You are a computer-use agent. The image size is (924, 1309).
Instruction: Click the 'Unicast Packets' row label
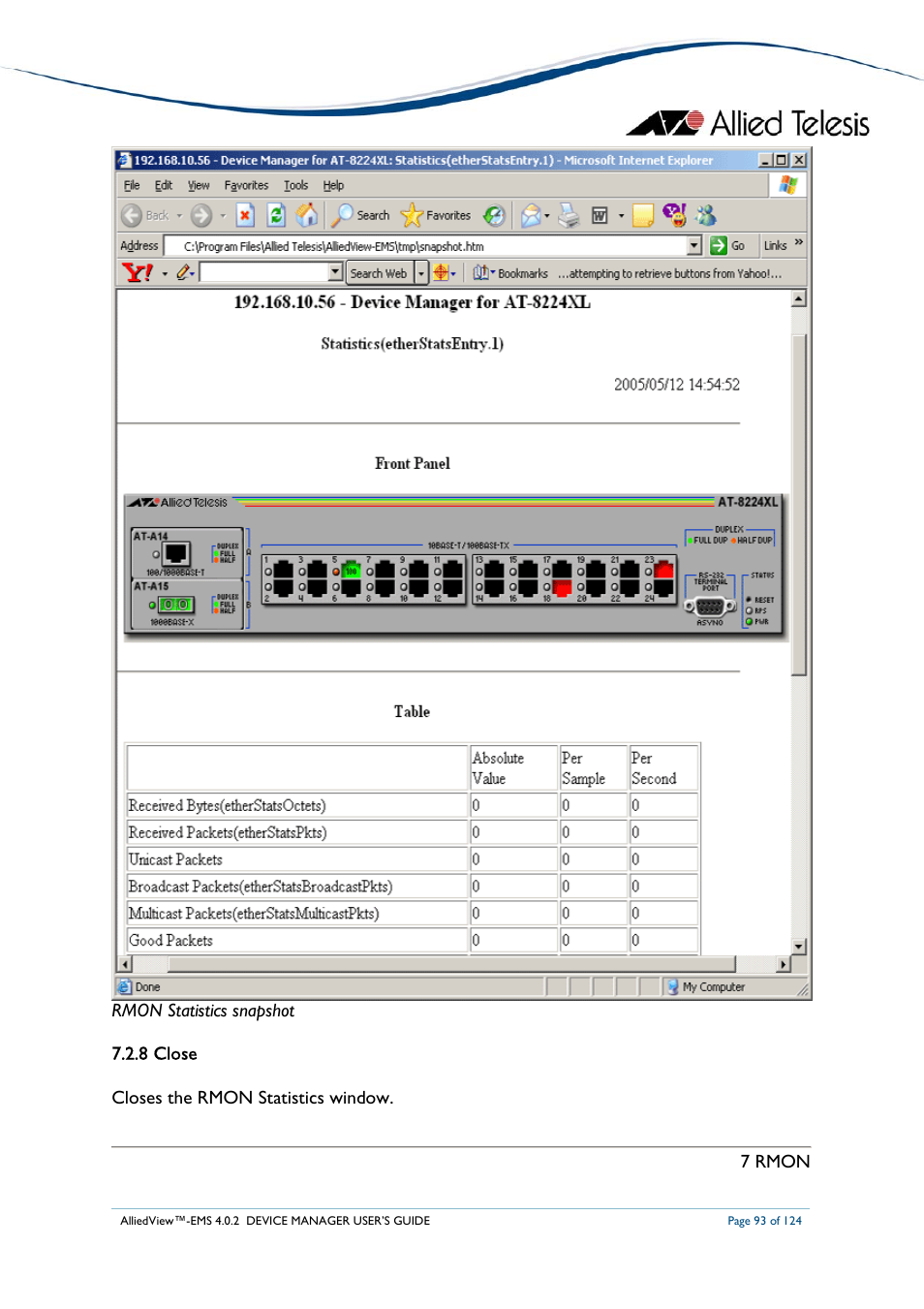[x=175, y=859]
